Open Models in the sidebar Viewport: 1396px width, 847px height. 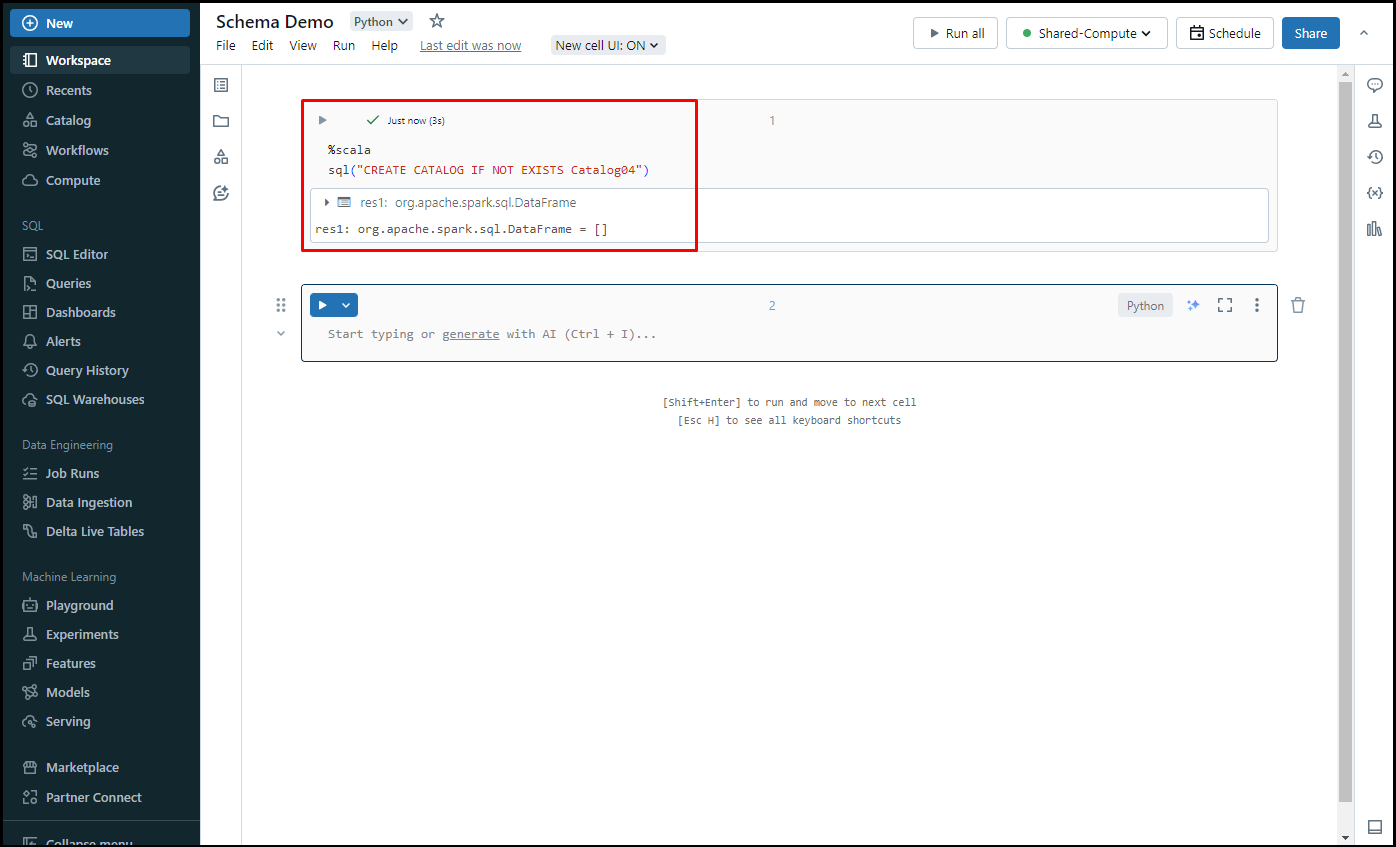(x=100, y=692)
